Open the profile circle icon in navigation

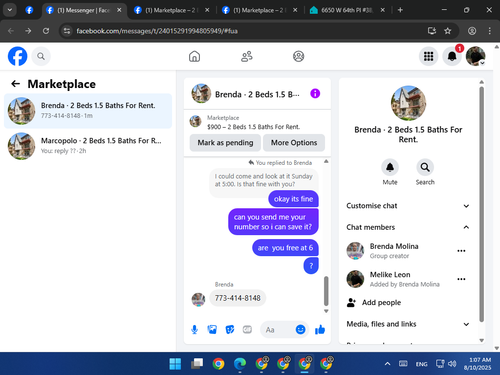(x=298, y=56)
